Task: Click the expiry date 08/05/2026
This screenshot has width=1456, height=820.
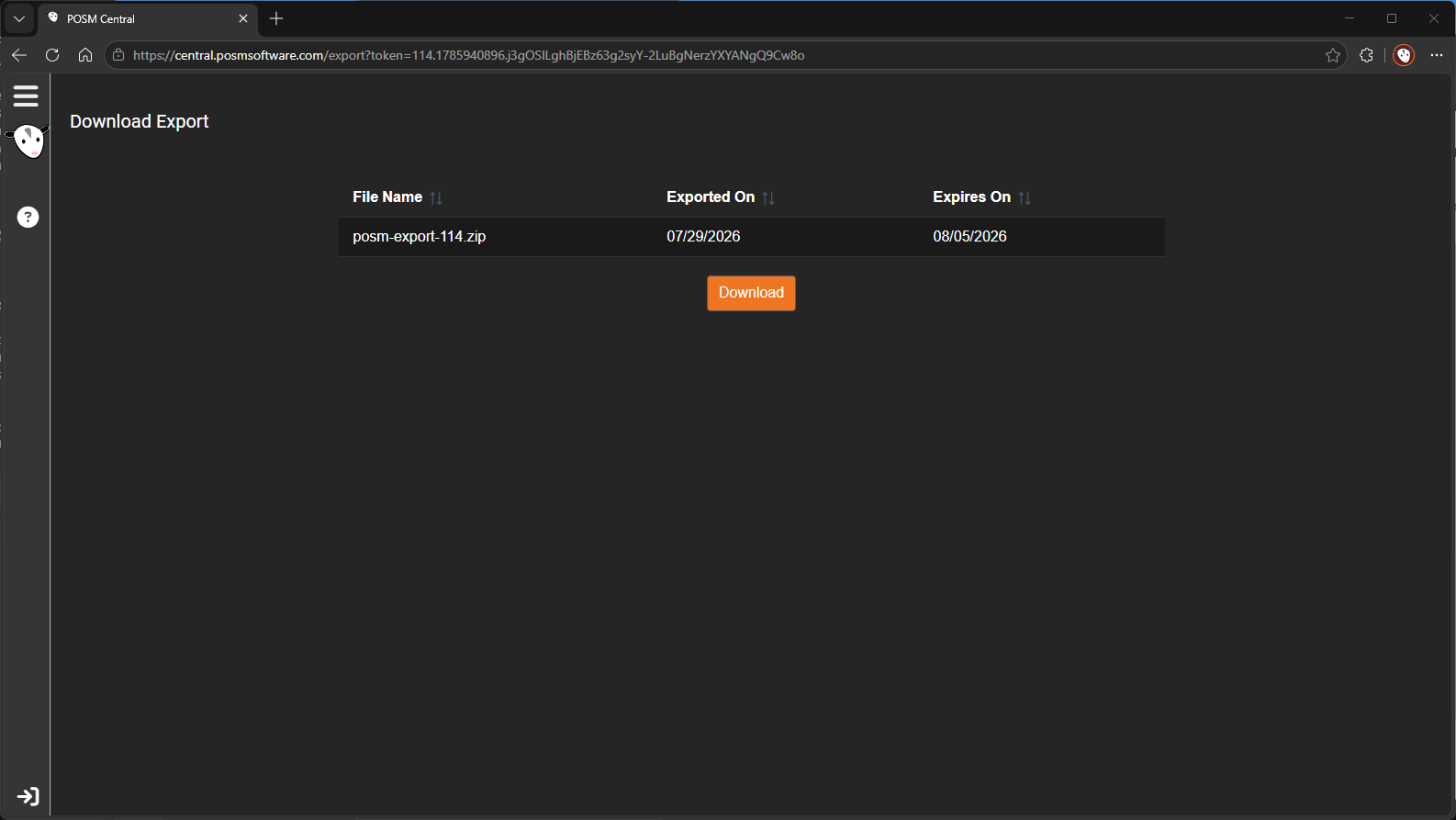Action: coord(969,236)
